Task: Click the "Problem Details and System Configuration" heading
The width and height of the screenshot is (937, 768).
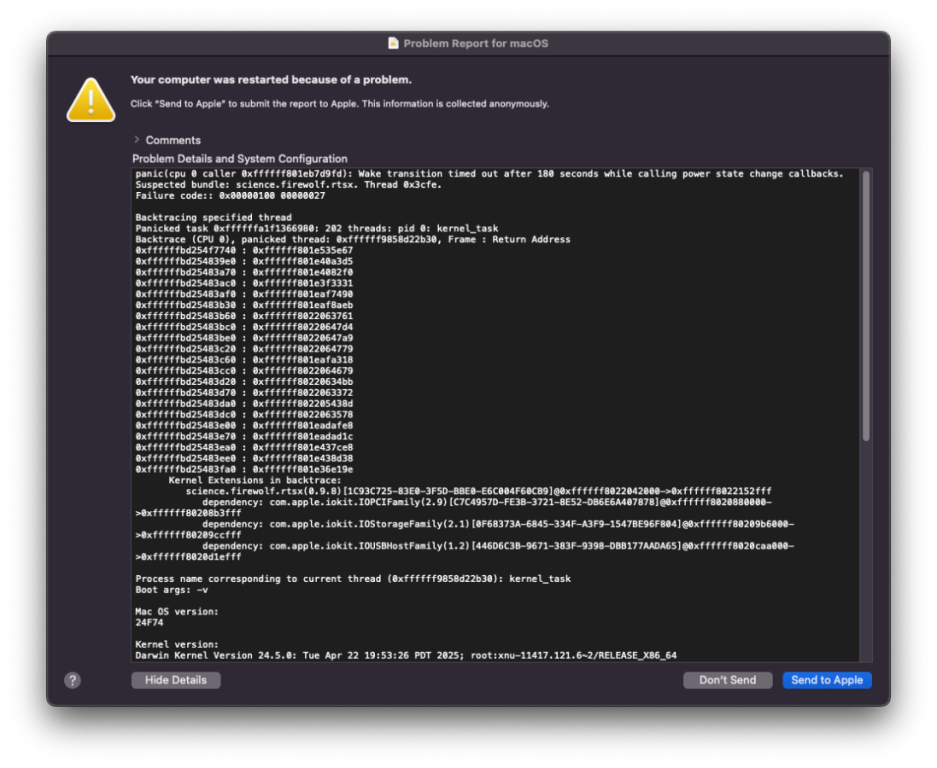Action: (x=240, y=159)
